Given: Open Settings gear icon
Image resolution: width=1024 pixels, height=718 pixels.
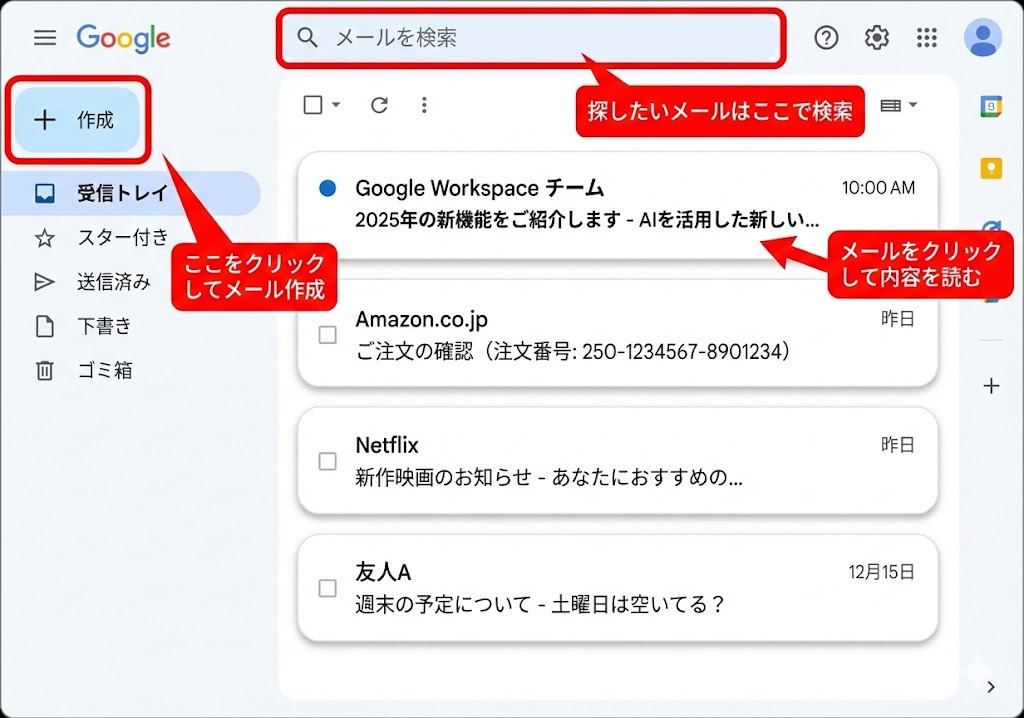Looking at the screenshot, I should [x=877, y=38].
